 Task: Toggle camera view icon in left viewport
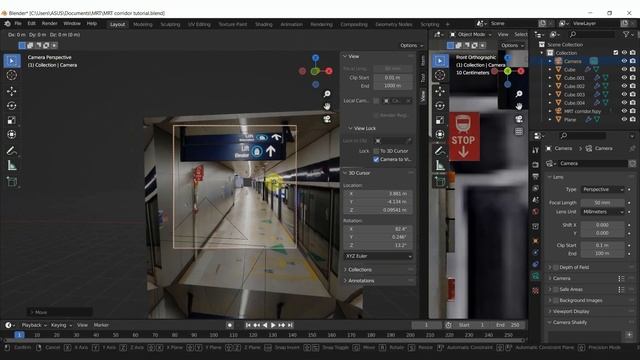[x=327, y=119]
